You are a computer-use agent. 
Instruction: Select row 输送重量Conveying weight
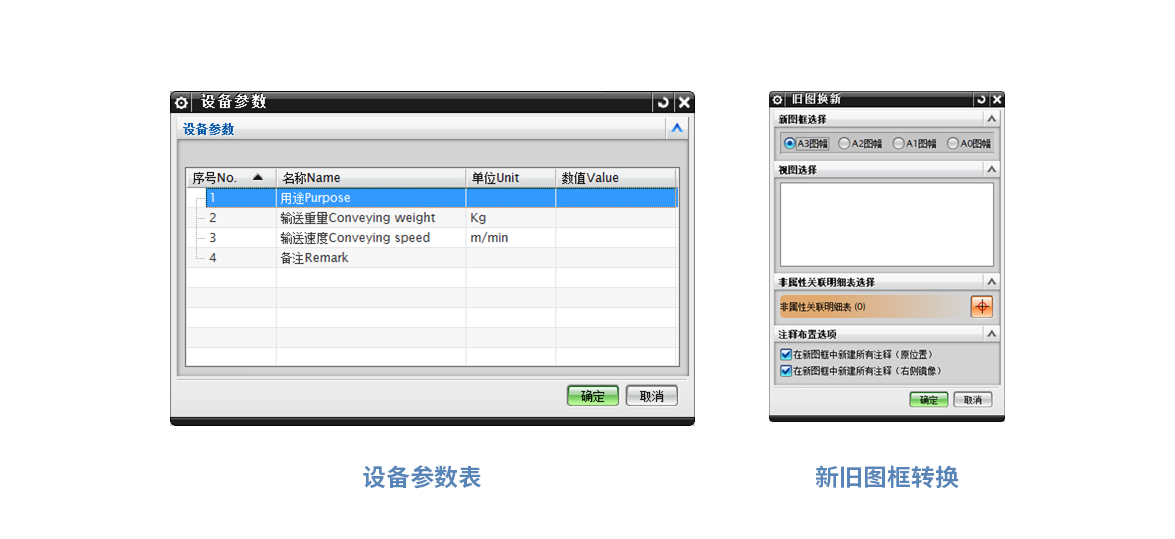point(432,218)
